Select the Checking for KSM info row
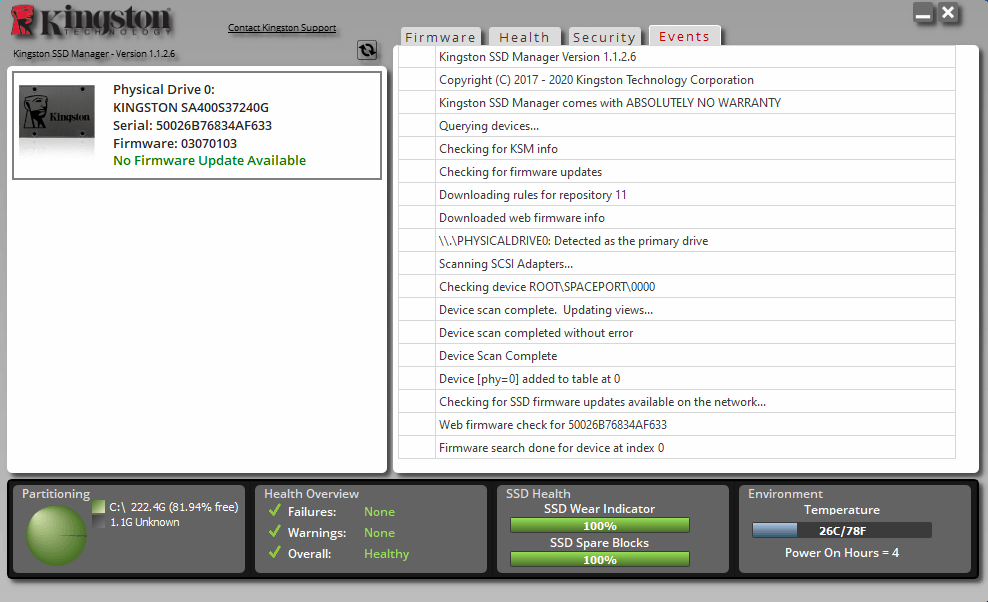 coord(677,149)
